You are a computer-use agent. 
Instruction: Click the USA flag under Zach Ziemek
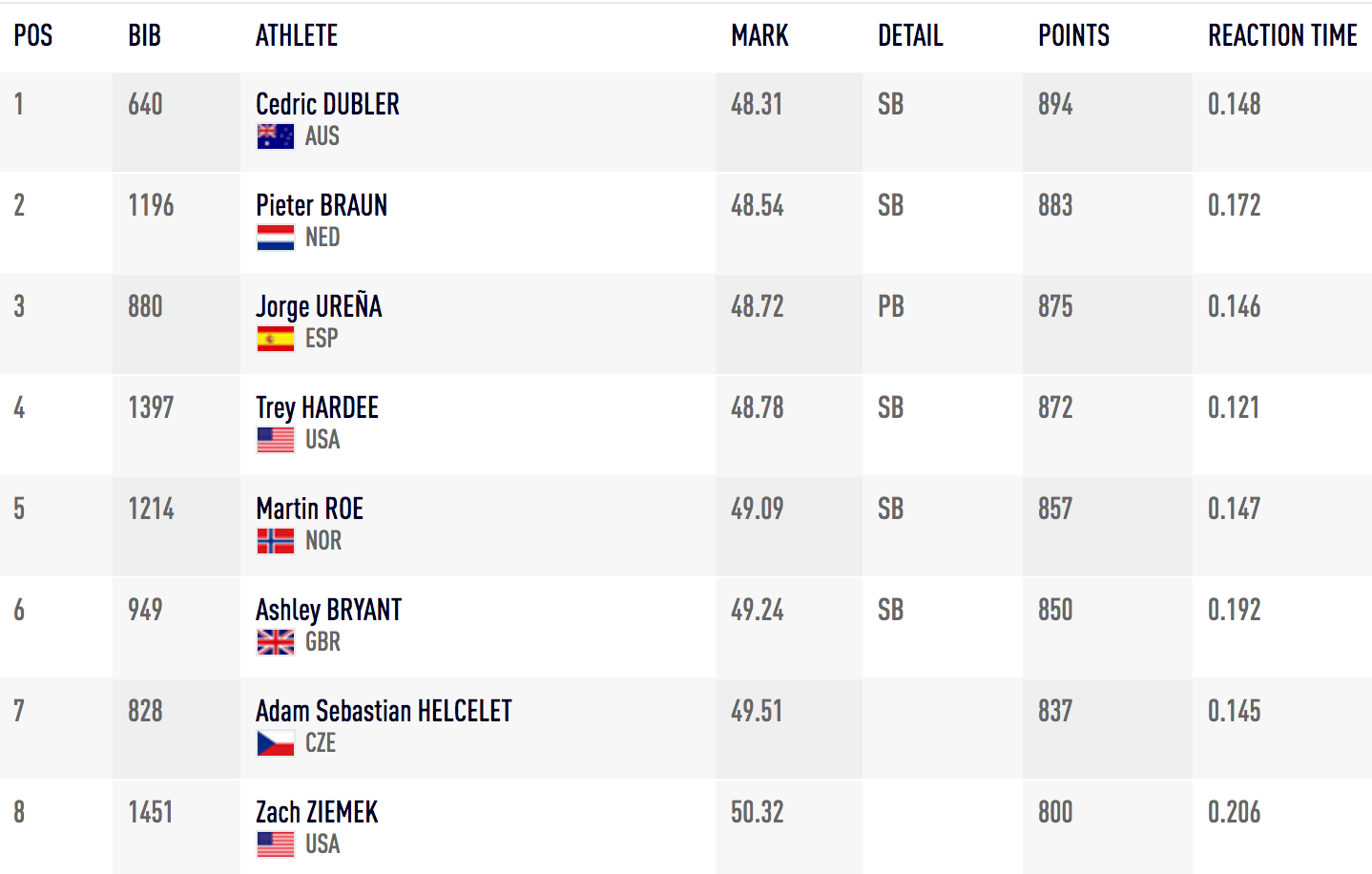point(275,844)
